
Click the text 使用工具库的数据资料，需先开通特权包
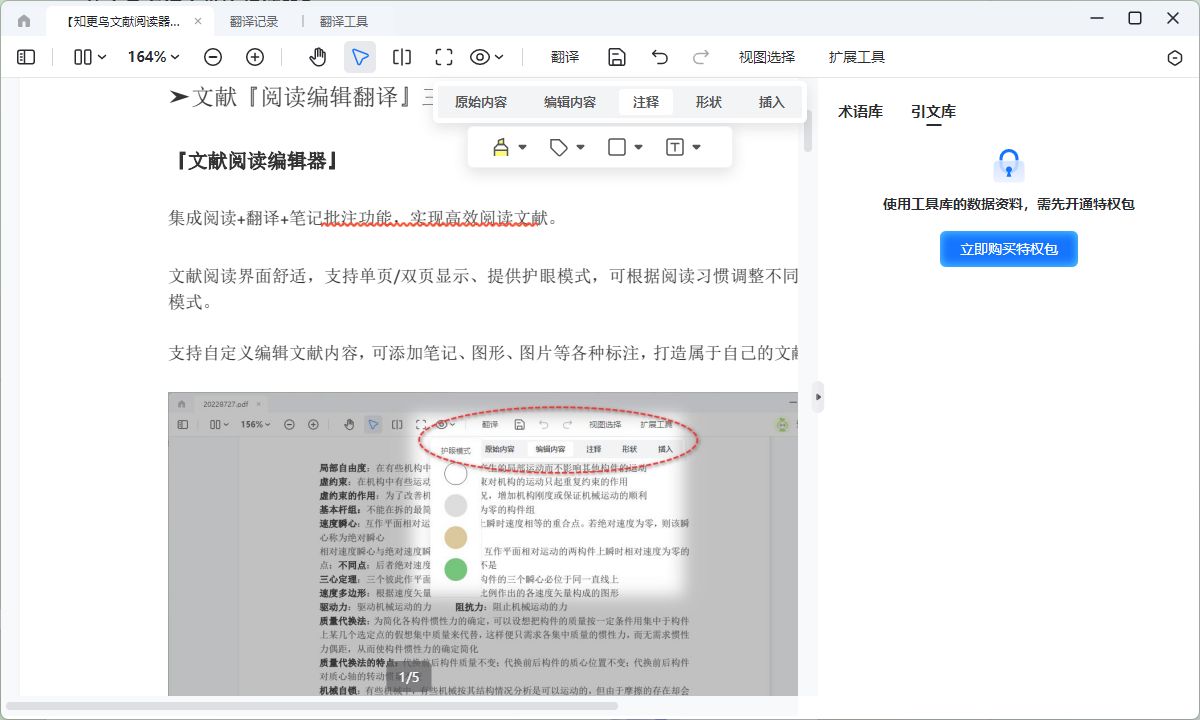click(1009, 204)
